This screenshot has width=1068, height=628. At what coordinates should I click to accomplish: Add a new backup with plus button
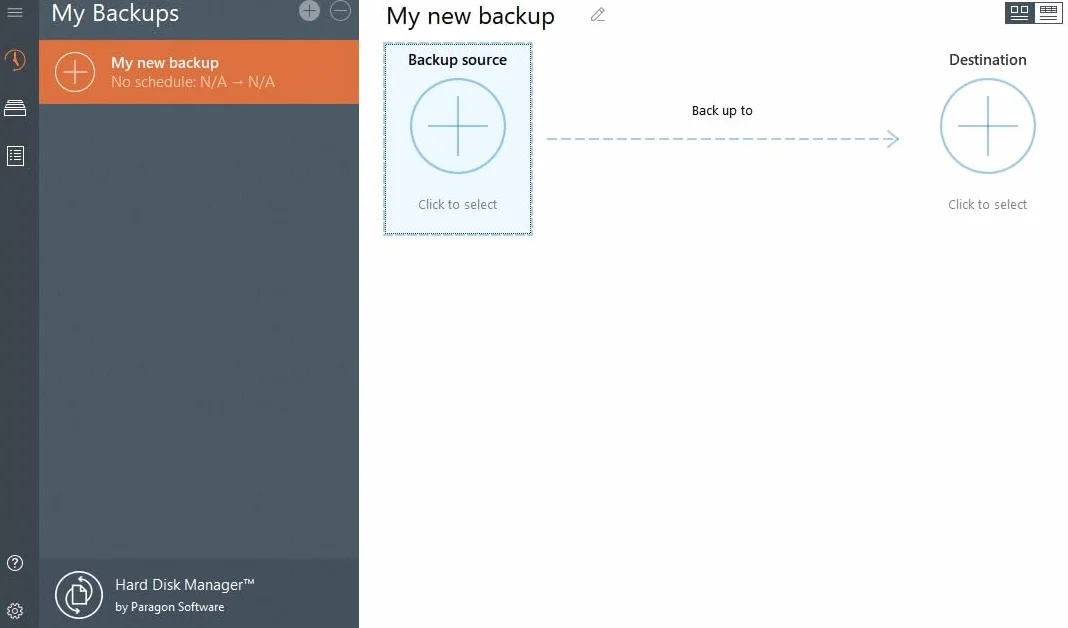[309, 10]
